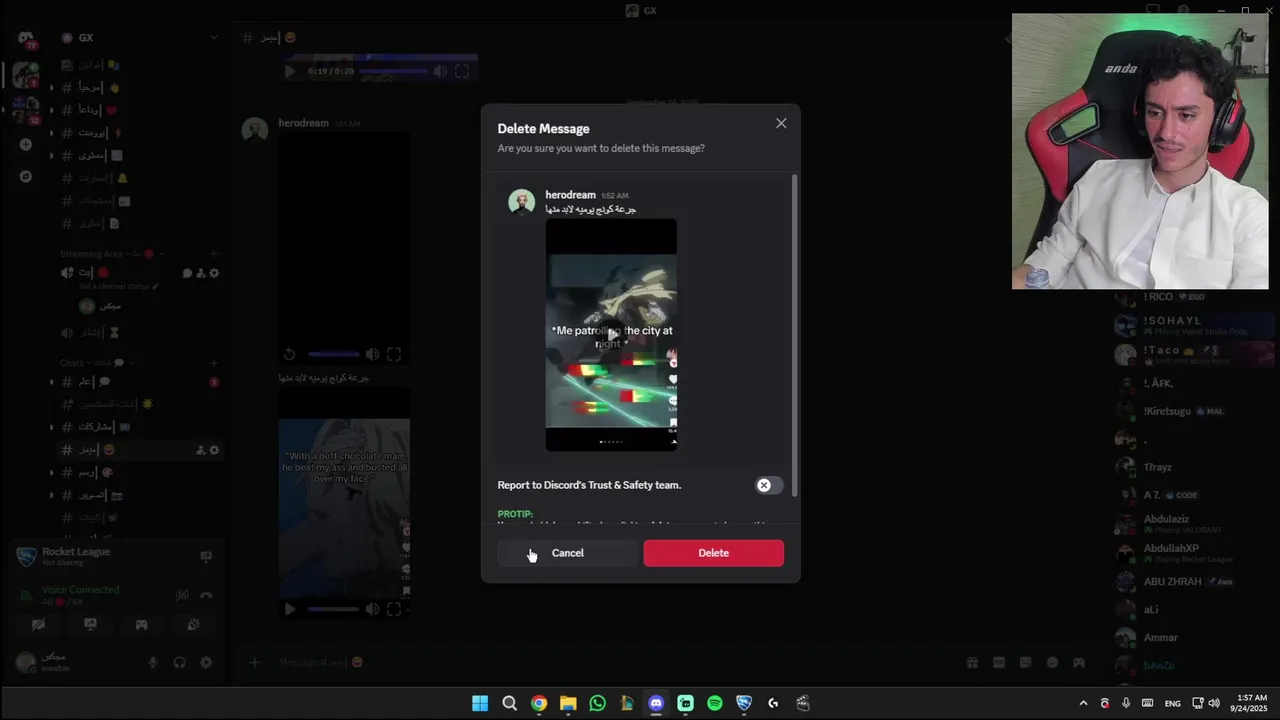The height and width of the screenshot is (720, 1280).
Task: Click the Cancel button
Action: (567, 553)
